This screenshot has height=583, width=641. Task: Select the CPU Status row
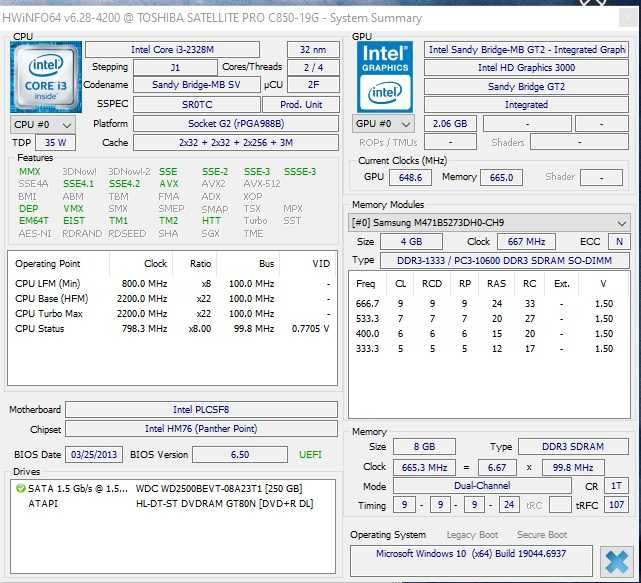pos(172,329)
